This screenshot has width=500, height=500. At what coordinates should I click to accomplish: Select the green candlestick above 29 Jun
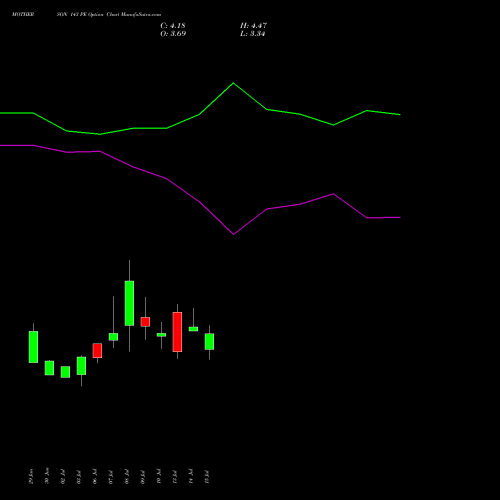[33, 347]
